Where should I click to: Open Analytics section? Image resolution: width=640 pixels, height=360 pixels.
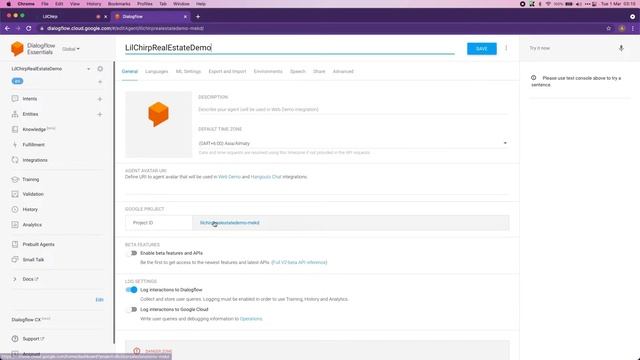click(x=32, y=224)
